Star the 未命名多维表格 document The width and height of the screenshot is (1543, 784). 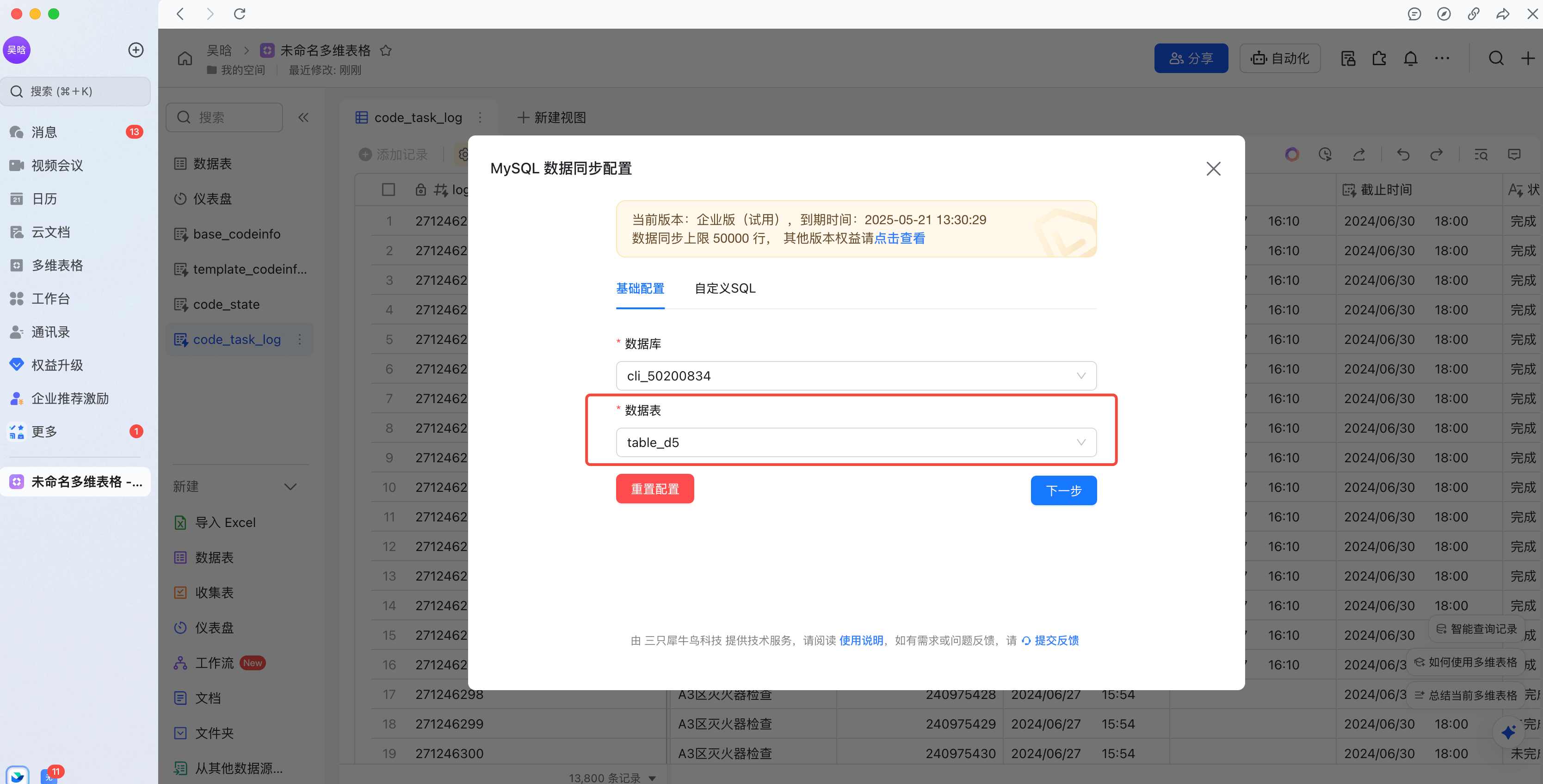tap(386, 50)
